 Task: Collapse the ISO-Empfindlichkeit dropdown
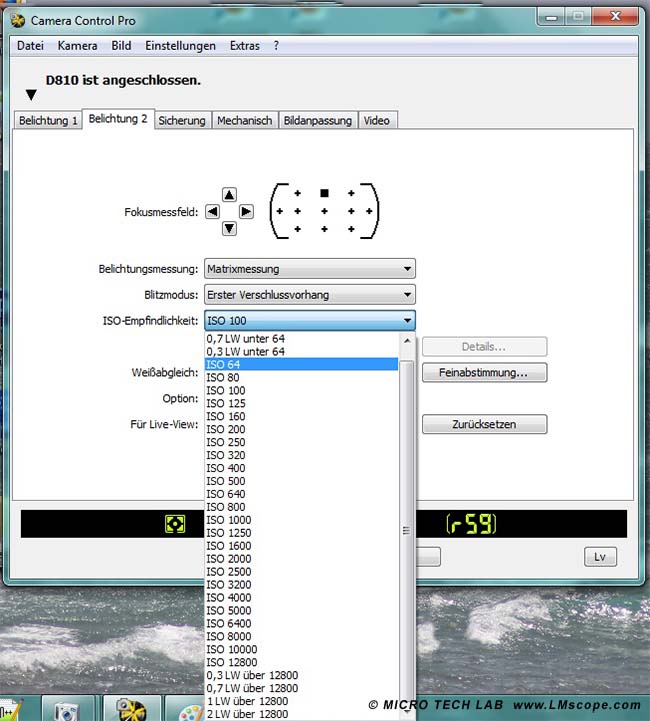(x=310, y=320)
